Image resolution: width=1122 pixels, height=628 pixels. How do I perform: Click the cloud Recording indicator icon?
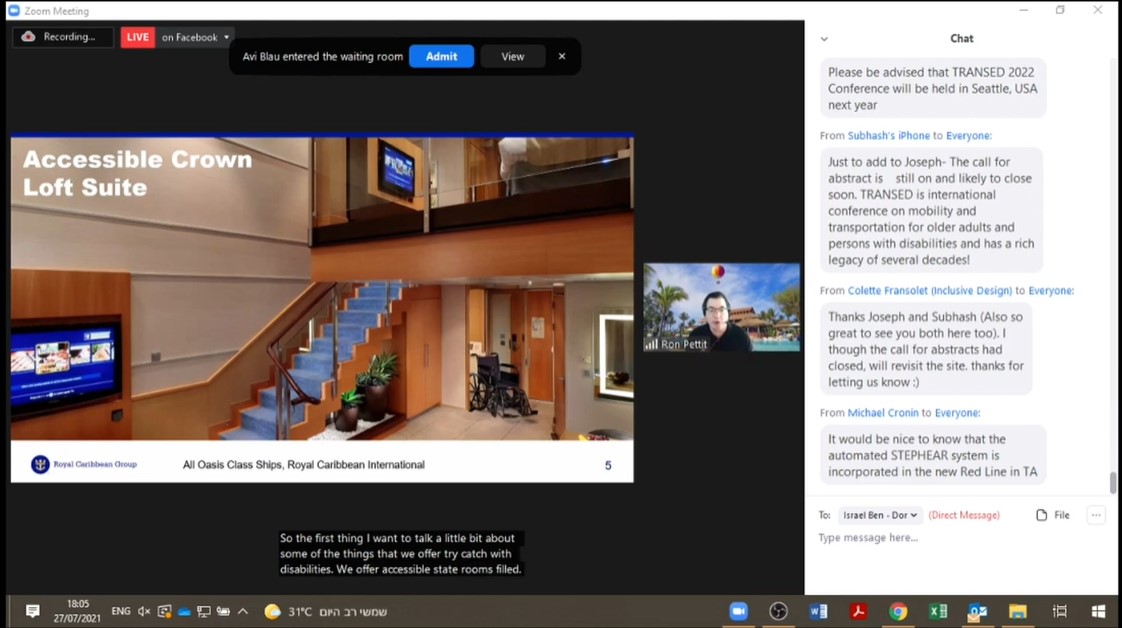(30, 36)
